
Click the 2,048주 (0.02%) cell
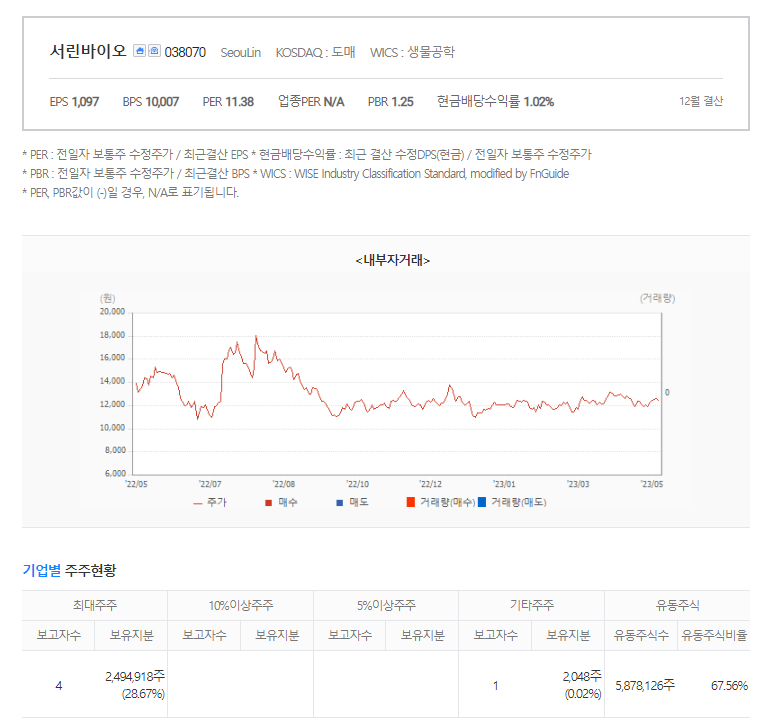tap(568, 685)
